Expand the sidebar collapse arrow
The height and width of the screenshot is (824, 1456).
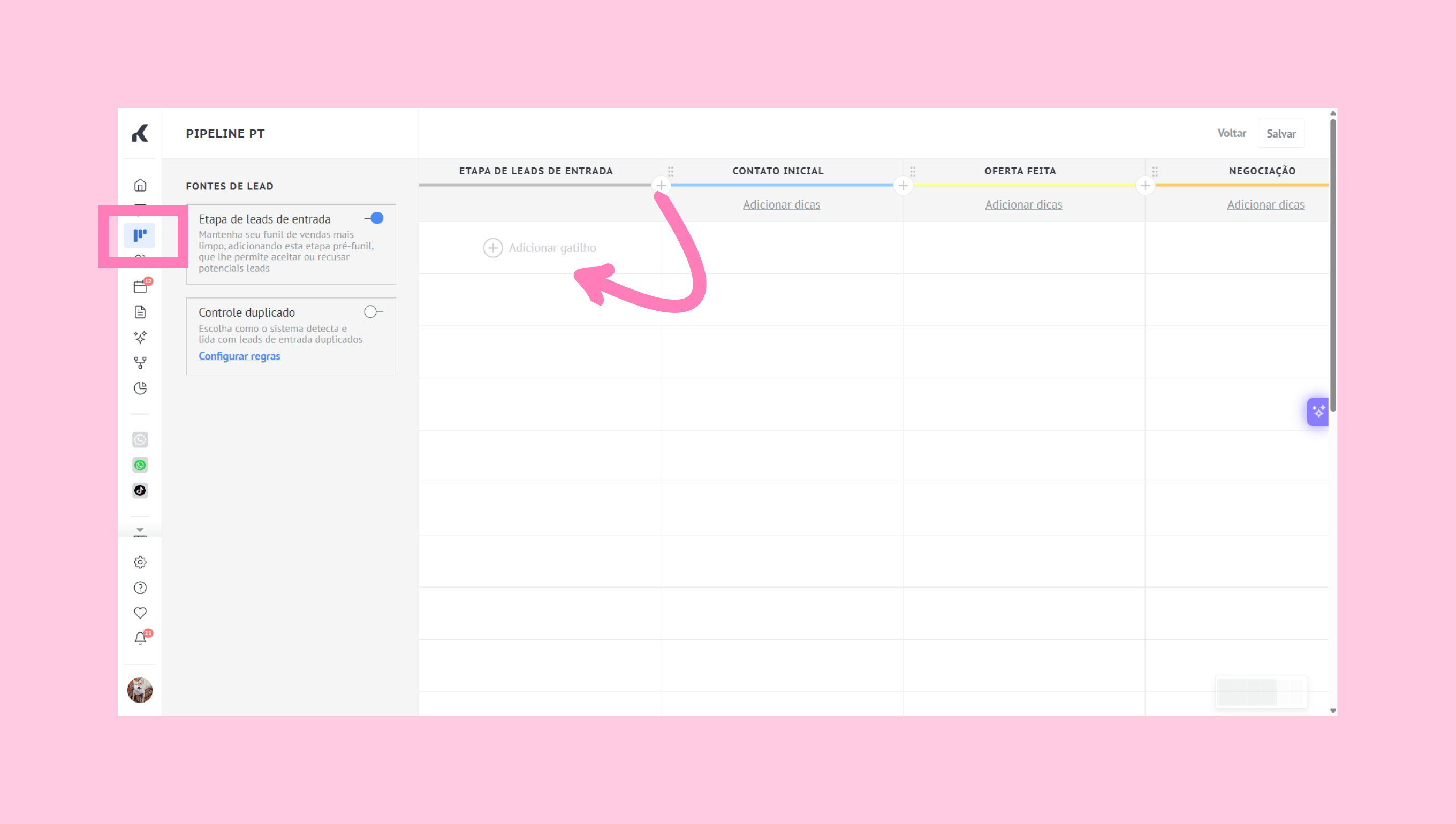click(x=140, y=530)
